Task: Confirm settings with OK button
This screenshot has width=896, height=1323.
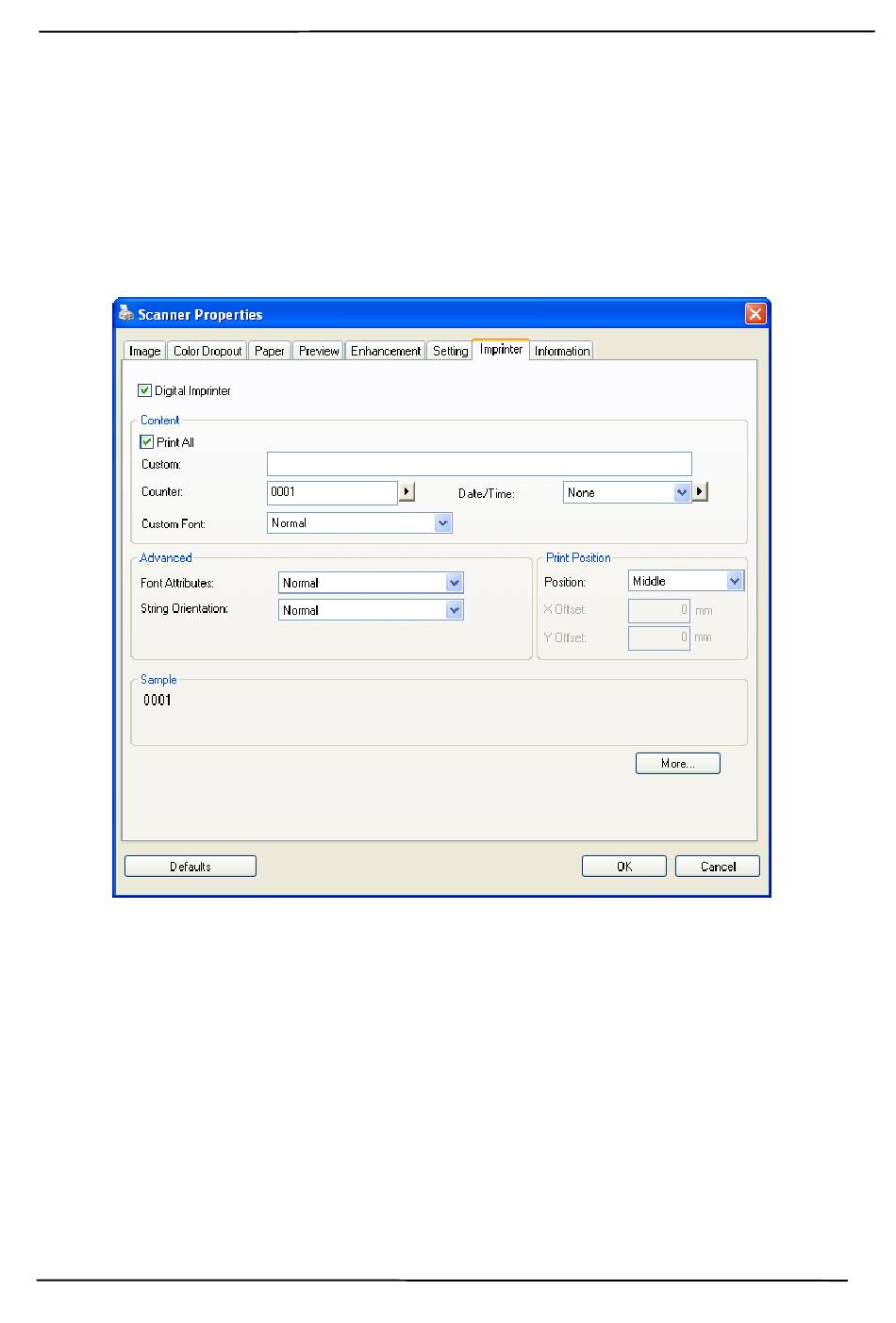Action: coord(623,867)
